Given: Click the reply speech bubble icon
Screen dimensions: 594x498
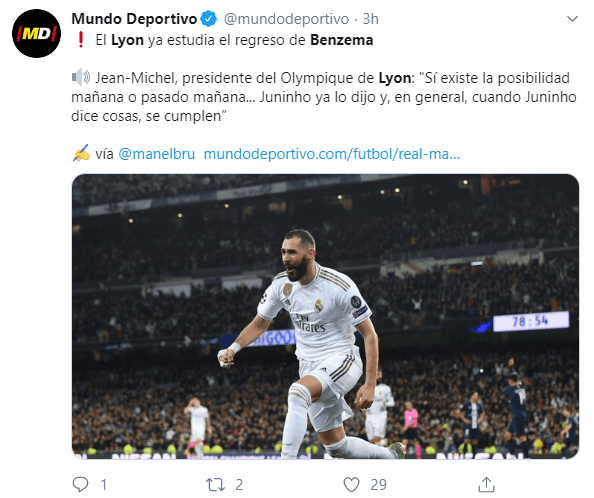Looking at the screenshot, I should (80, 484).
